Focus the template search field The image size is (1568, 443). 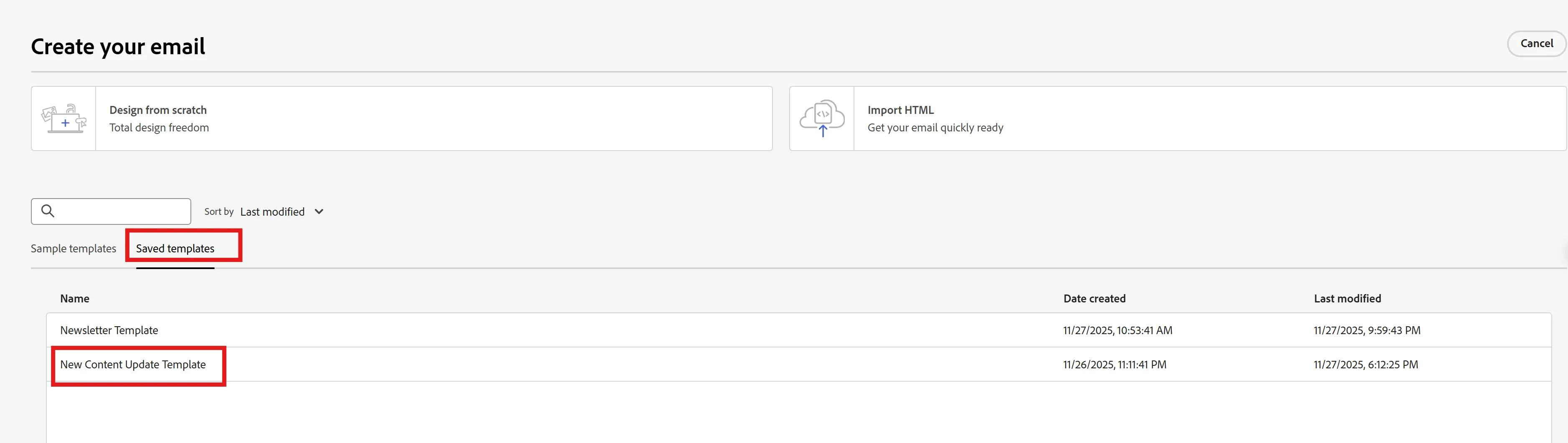[111, 211]
